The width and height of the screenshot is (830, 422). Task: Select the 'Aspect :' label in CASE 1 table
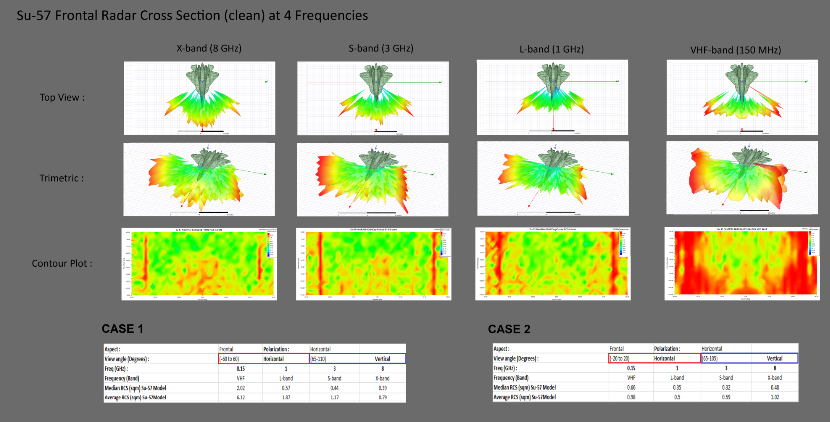point(113,349)
